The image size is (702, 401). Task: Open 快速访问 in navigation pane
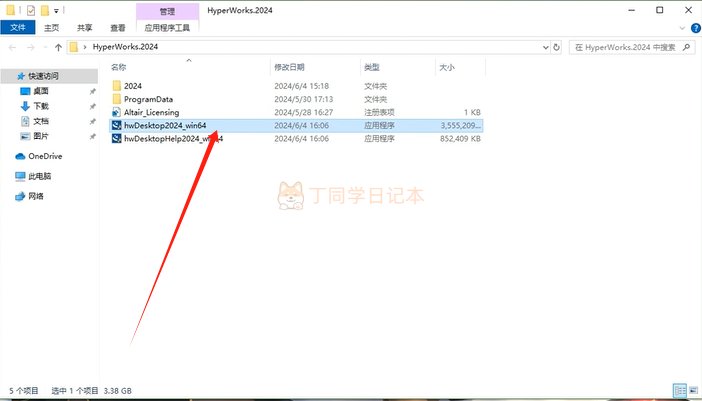43,76
